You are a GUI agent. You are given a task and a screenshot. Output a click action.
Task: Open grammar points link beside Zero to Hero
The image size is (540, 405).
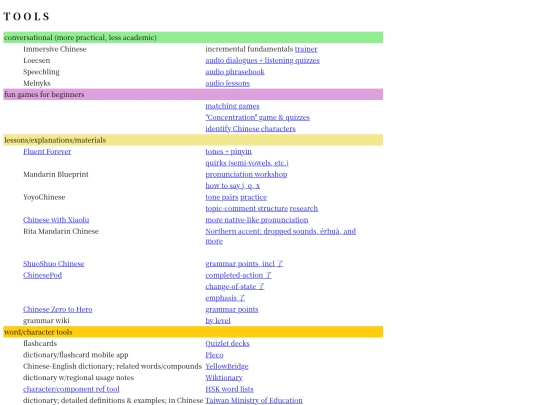click(232, 309)
